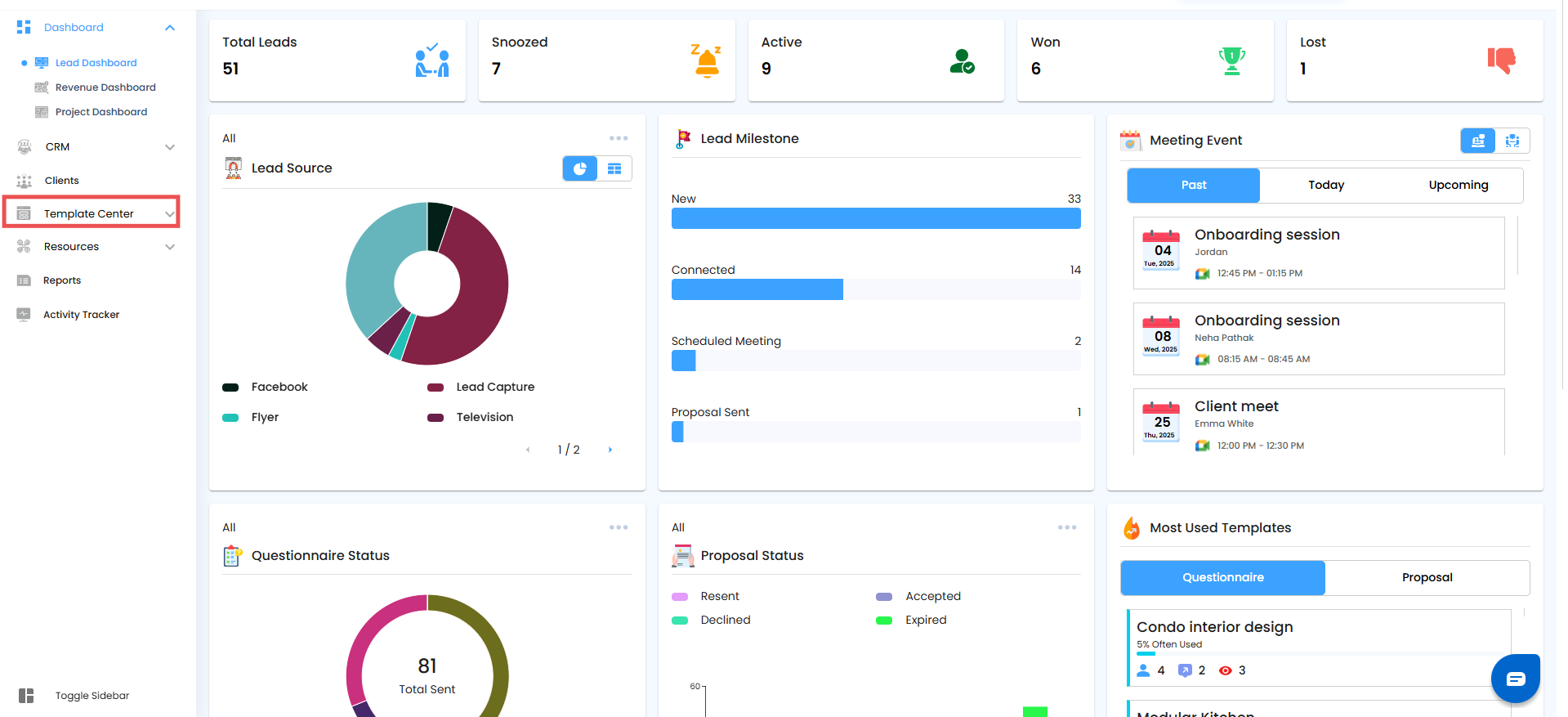The width and height of the screenshot is (1568, 717).
Task: Switch Lead Source to pie chart view
Action: tap(580, 168)
